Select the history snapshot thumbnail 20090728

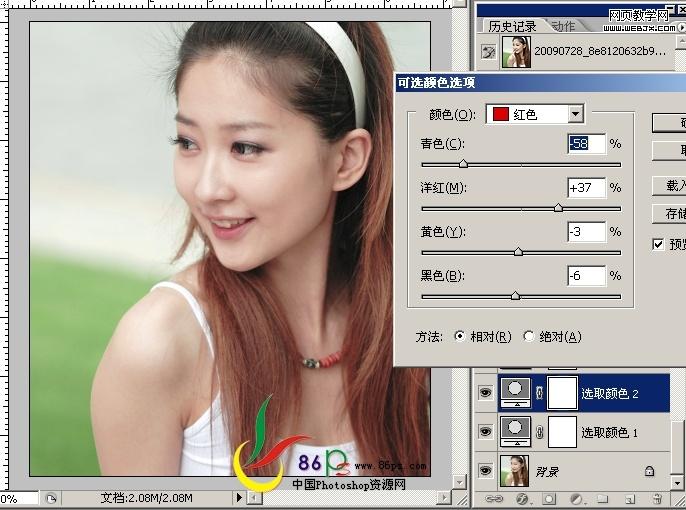(x=516, y=52)
